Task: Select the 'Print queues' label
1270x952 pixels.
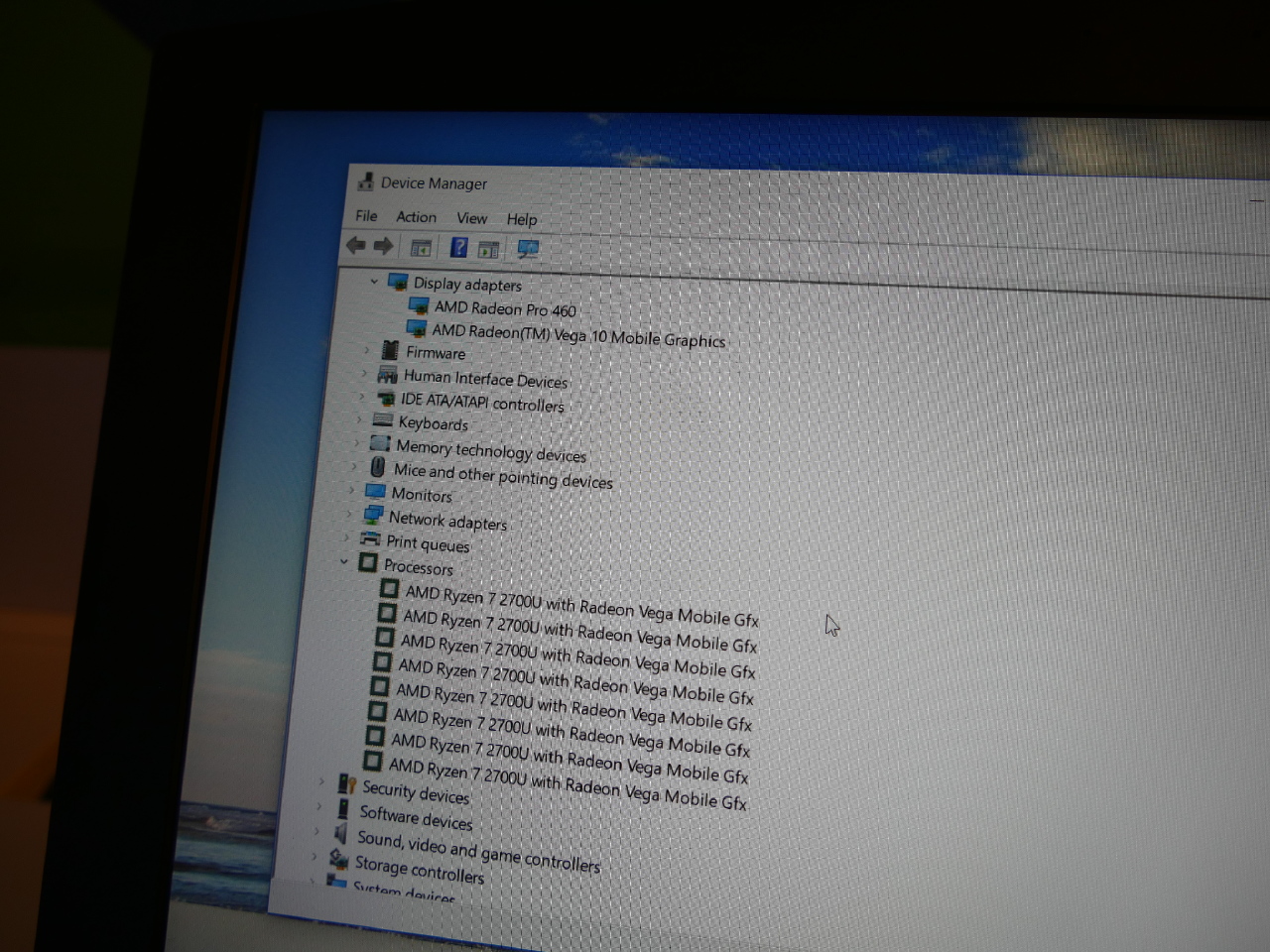Action: coord(428,543)
